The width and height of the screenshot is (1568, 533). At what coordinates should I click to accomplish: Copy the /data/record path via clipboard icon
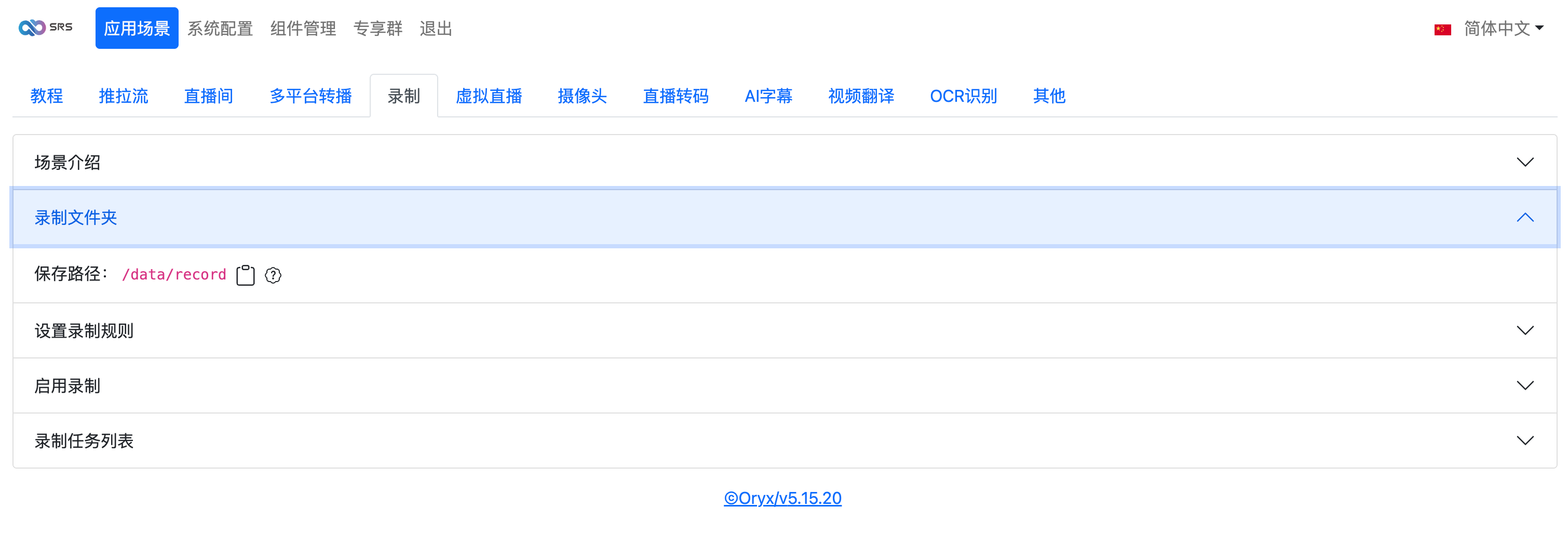(245, 275)
